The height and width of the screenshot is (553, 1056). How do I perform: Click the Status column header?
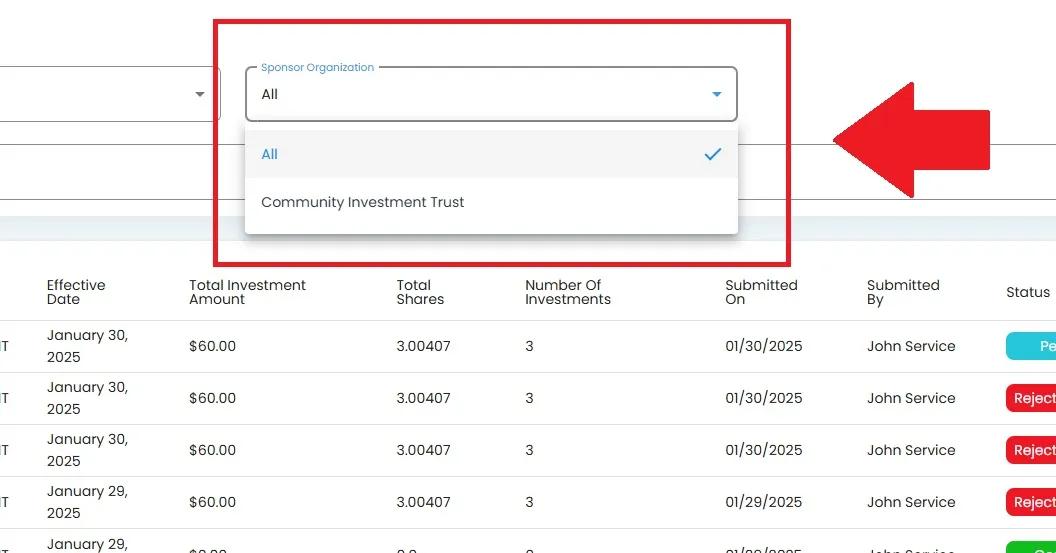(1027, 292)
